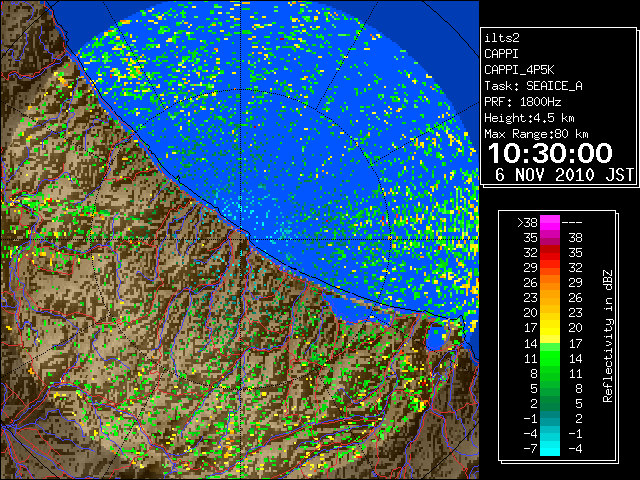This screenshot has width=640, height=480.
Task: Click the cyan swatch at the legend bottom
Action: click(x=550, y=448)
